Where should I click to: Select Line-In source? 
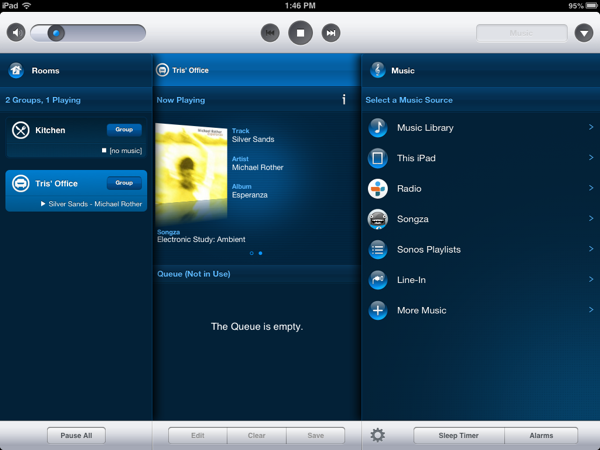click(x=481, y=280)
